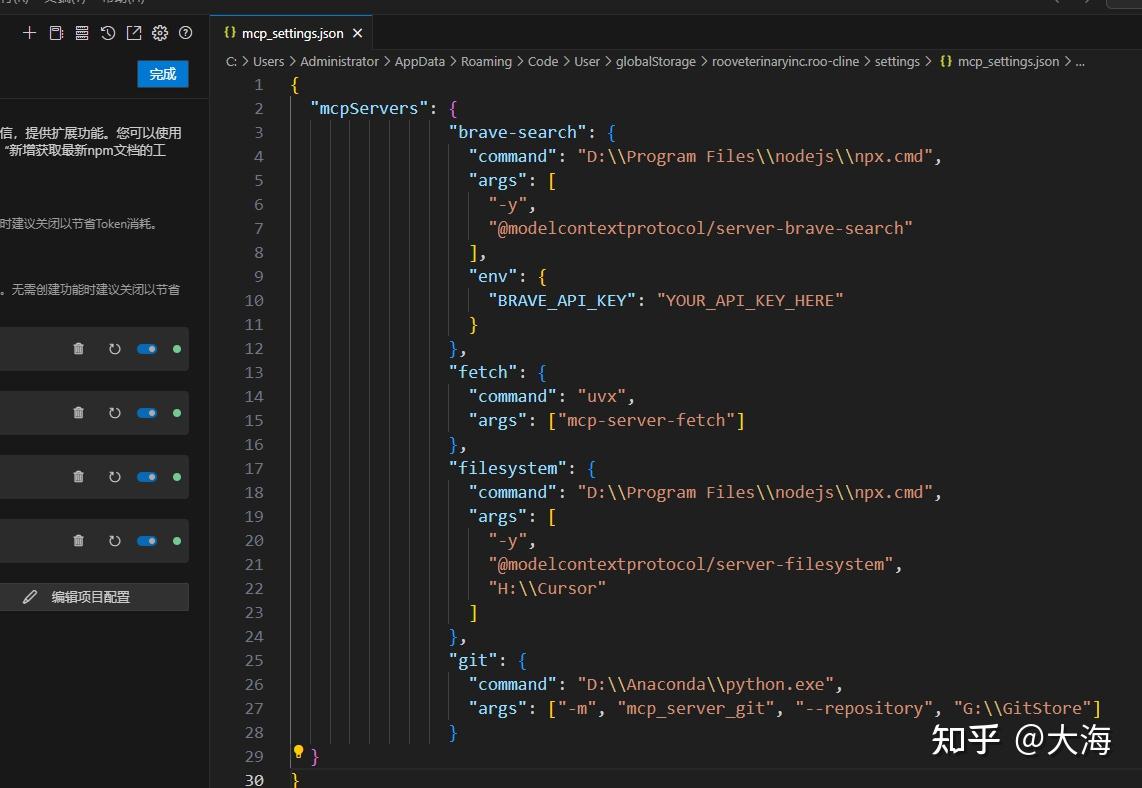Expand the mcp_settings.json breadcrumb symbol list

click(1007, 61)
